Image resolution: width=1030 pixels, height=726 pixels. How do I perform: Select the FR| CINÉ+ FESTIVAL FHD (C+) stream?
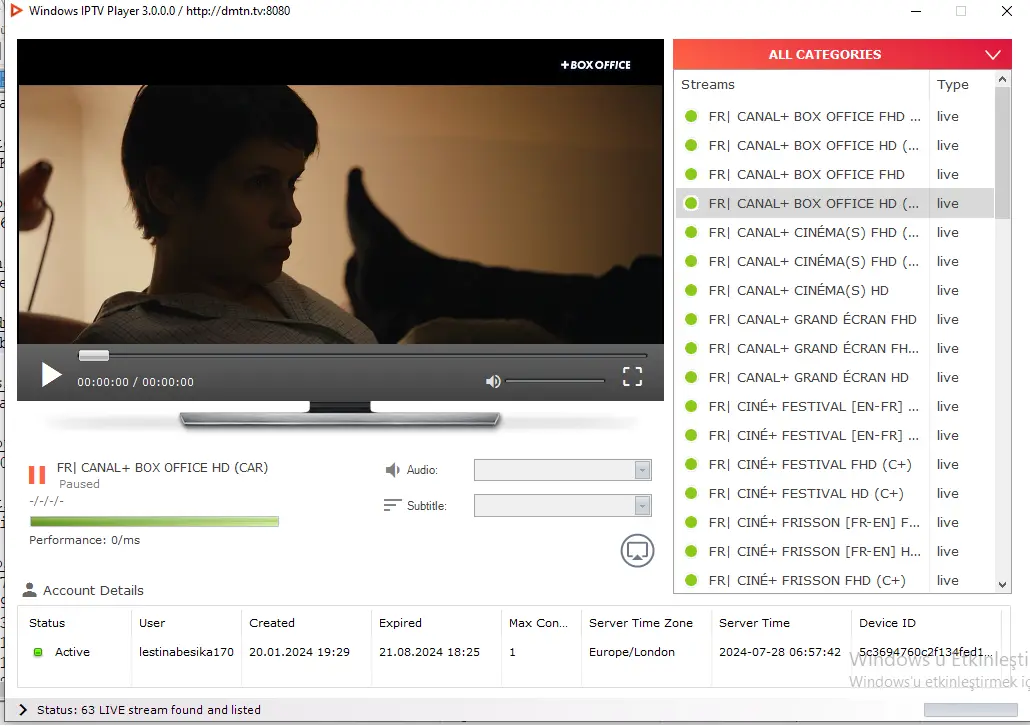810,465
